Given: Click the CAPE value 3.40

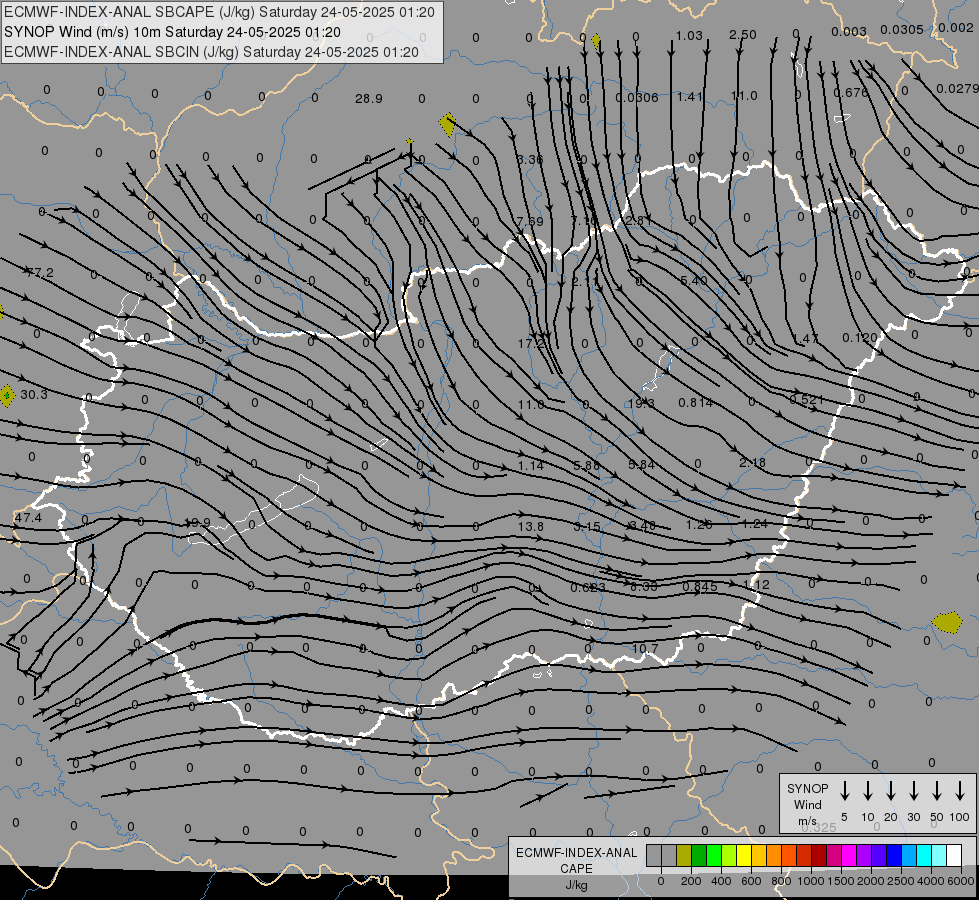Looking at the screenshot, I should click(x=642, y=526).
